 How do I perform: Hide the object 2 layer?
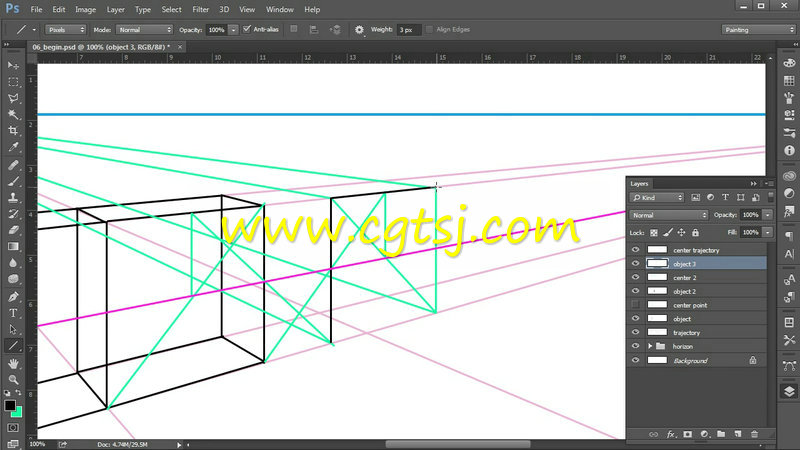635,291
